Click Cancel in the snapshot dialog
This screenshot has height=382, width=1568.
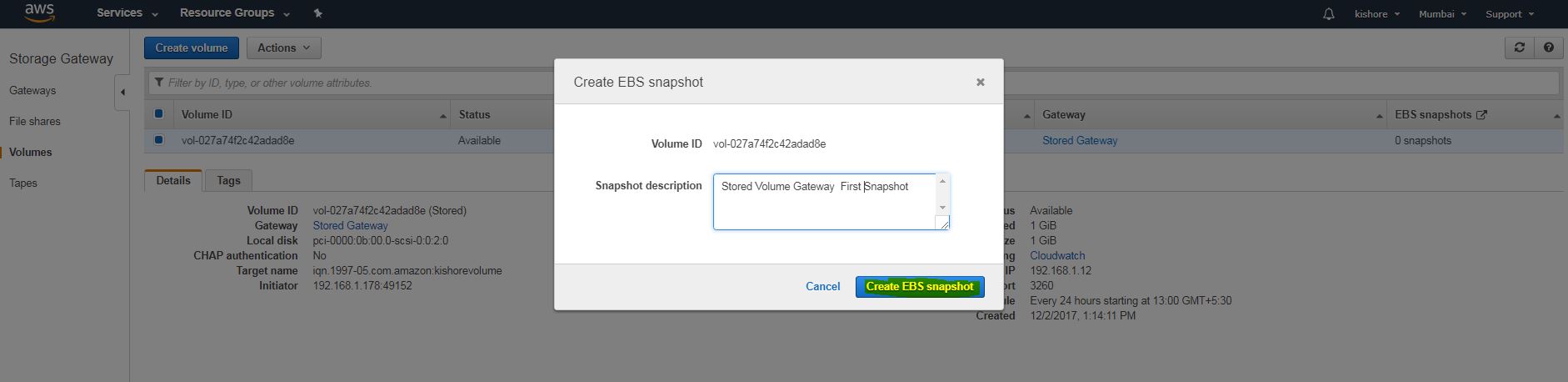822,286
